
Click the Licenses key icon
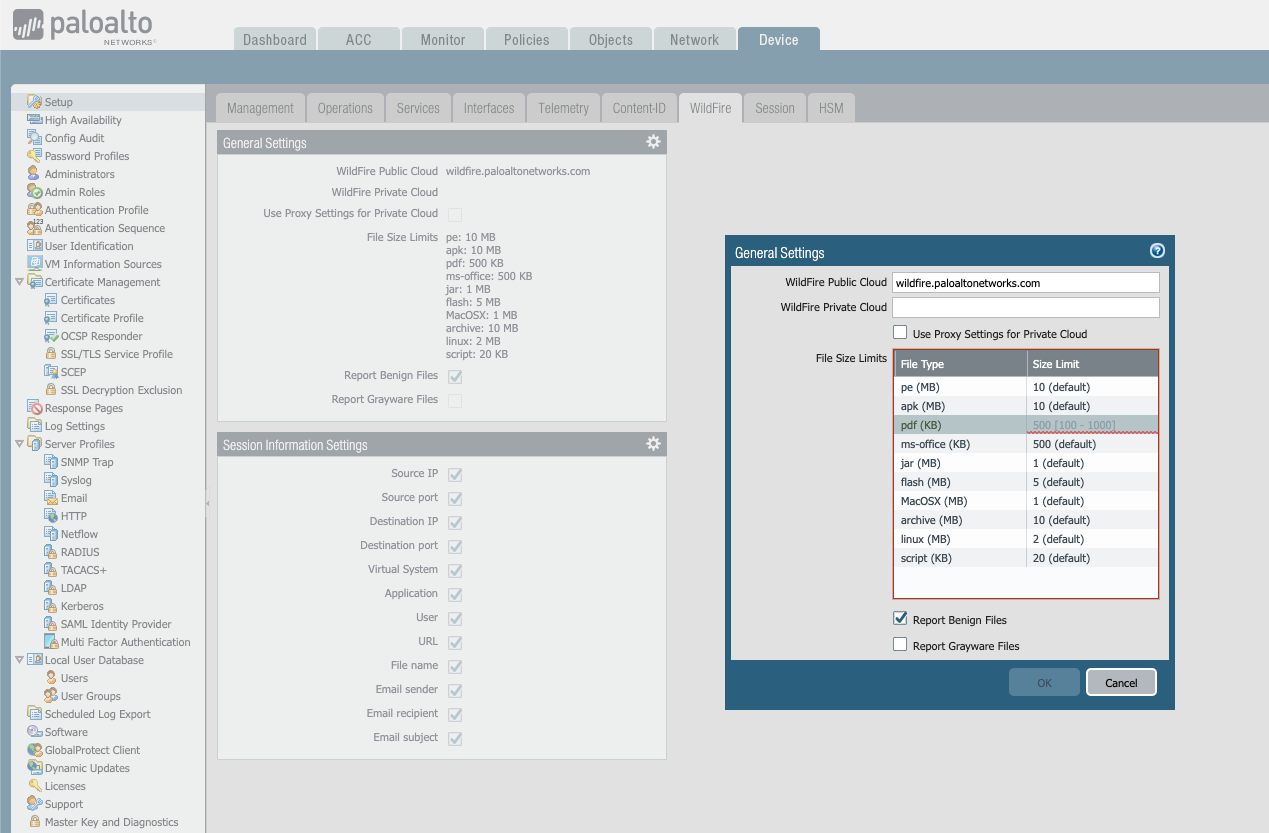point(35,786)
